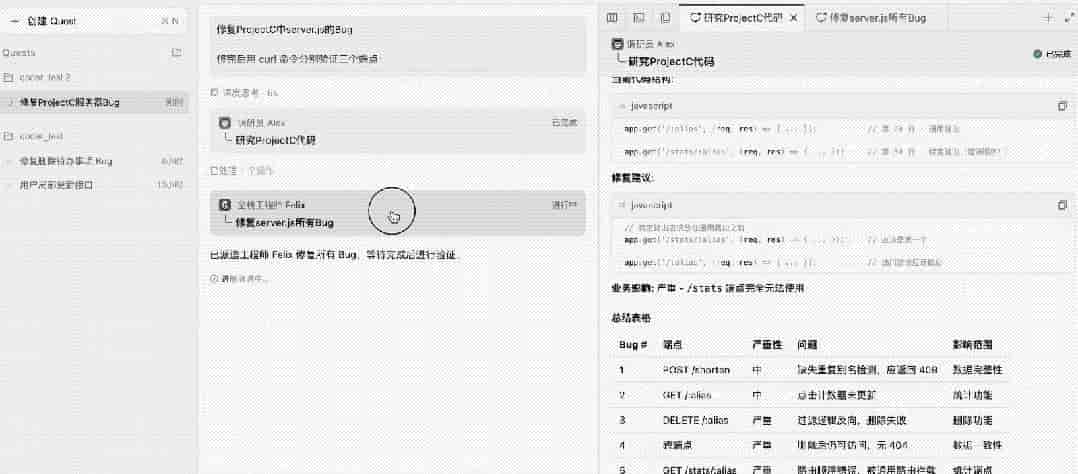
Task: Click the second panel layout icon
Action: click(639, 18)
